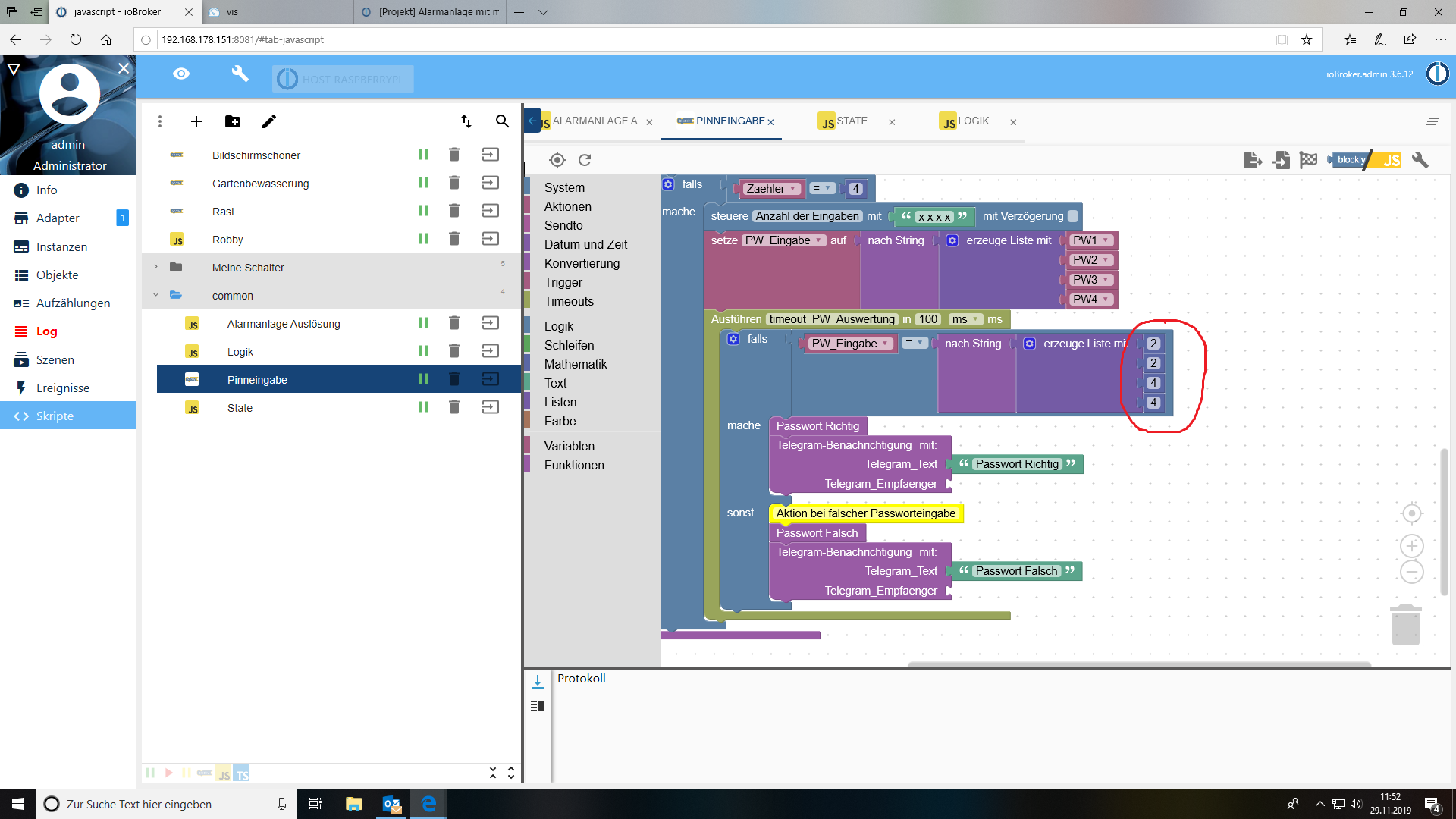This screenshot has width=1456, height=819.
Task: Click the add new script plus icon
Action: [196, 121]
